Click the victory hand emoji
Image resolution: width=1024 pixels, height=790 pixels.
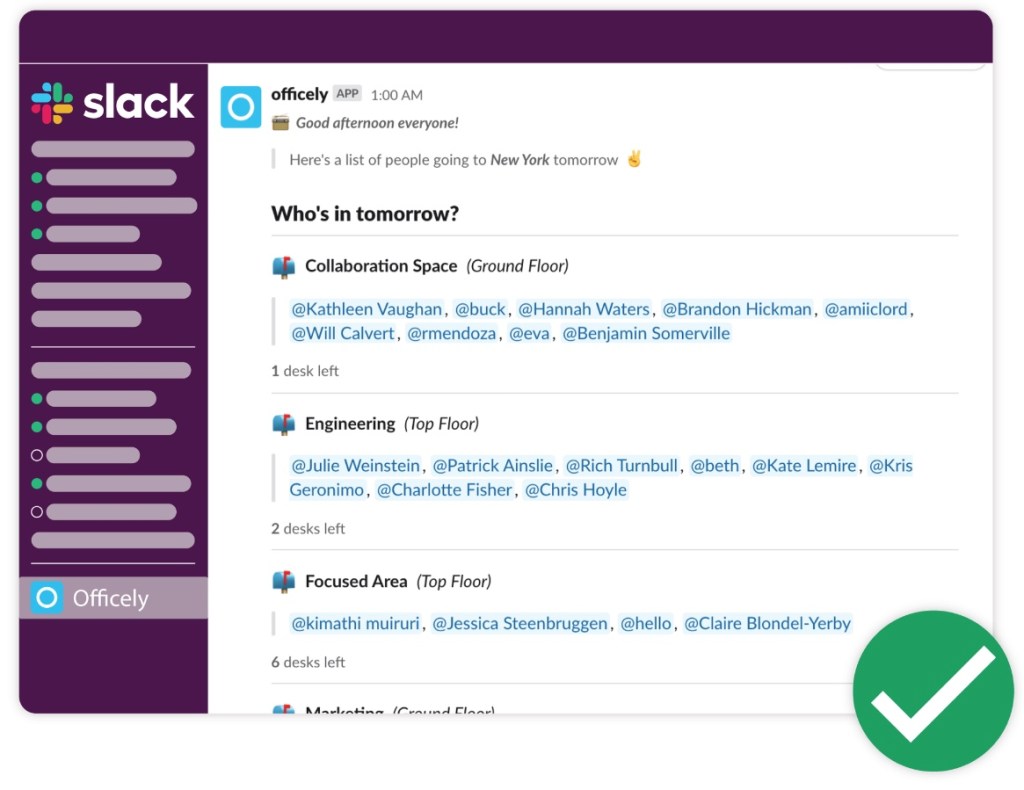tap(633, 159)
